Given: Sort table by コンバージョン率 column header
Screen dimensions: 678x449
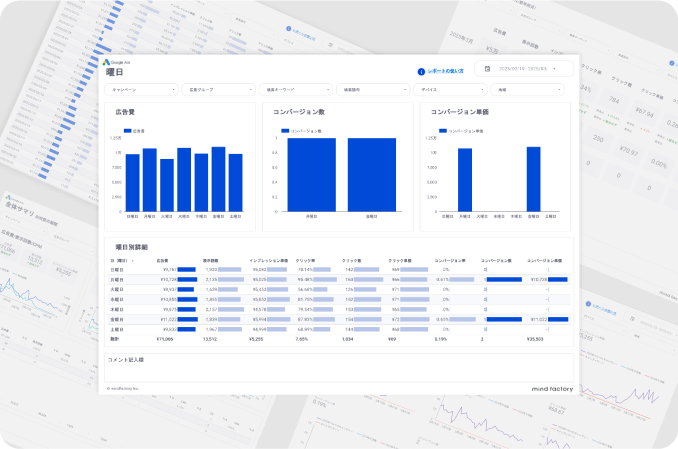Looking at the screenshot, I should click(450, 261).
